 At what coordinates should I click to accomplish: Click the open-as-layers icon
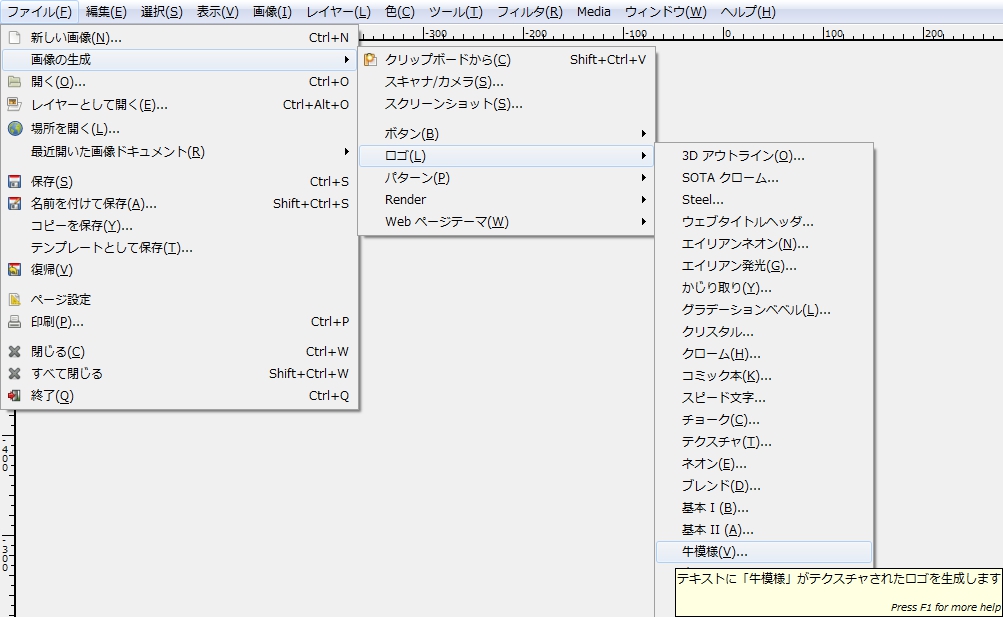(x=15, y=104)
